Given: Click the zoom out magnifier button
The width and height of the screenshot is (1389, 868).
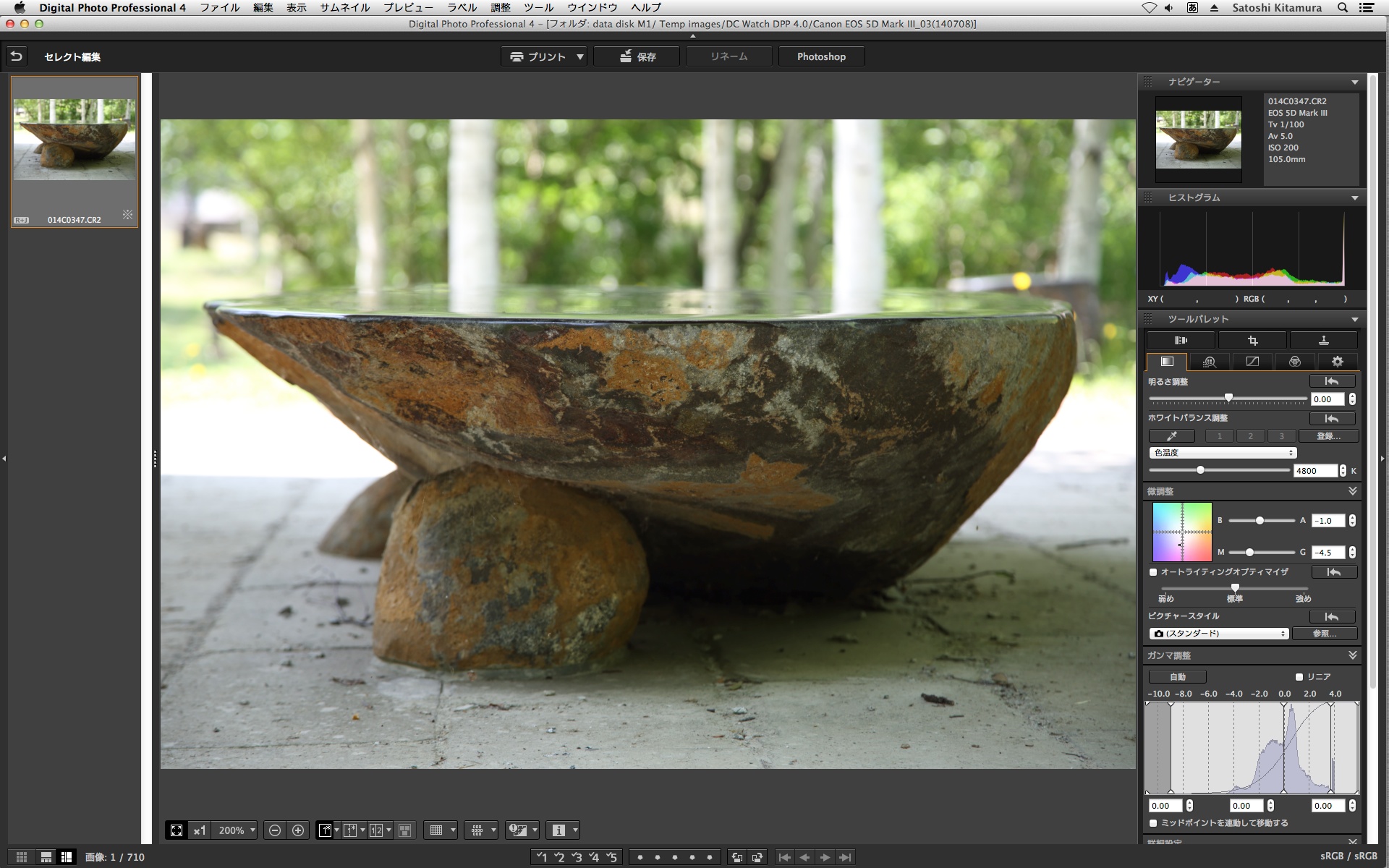Looking at the screenshot, I should [275, 830].
